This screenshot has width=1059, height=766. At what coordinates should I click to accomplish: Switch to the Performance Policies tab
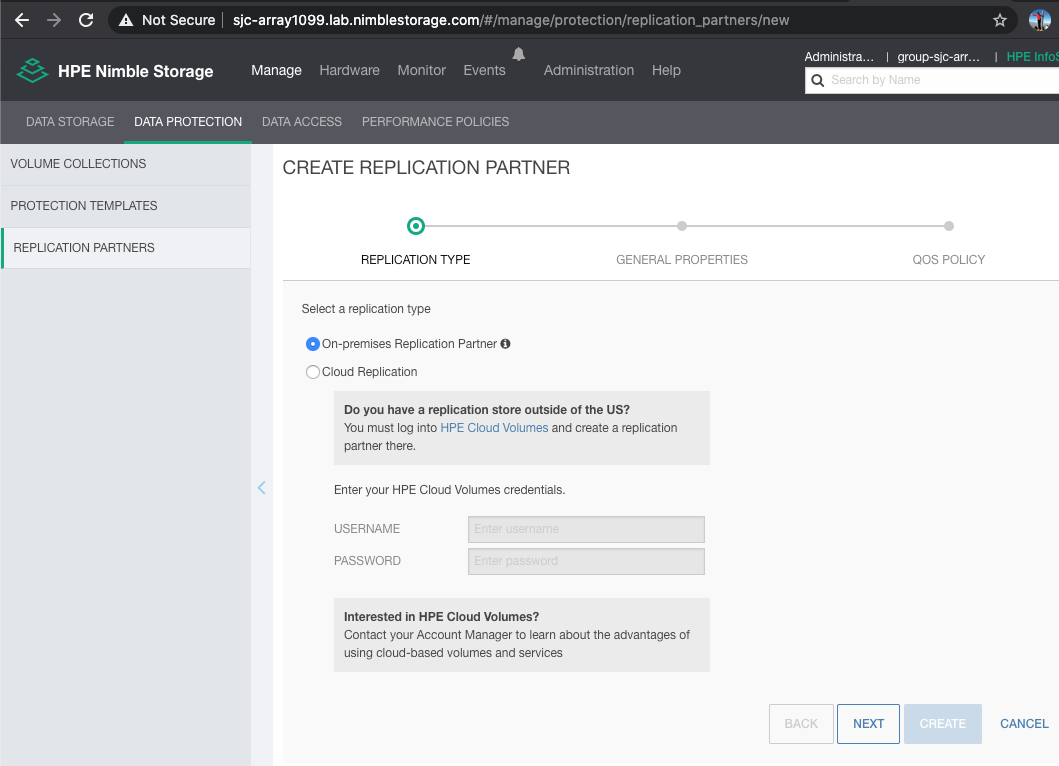click(x=436, y=122)
